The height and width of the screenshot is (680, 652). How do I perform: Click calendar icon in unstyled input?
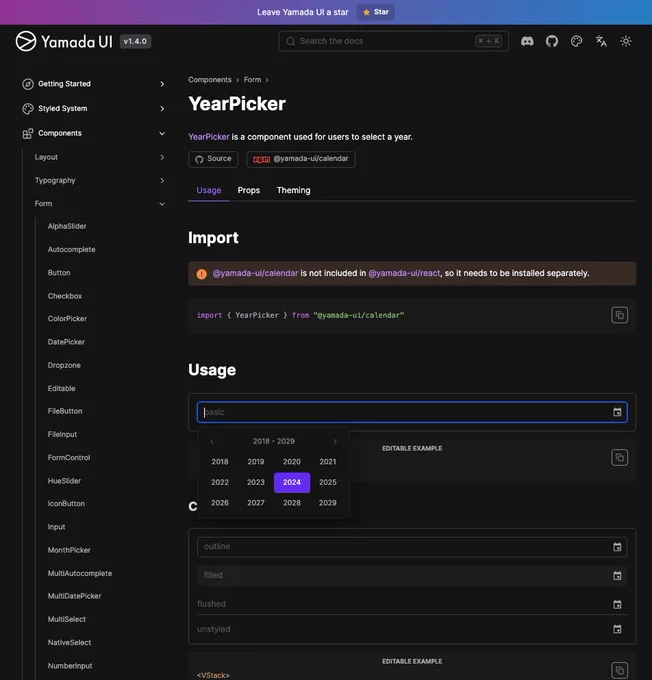pos(617,629)
